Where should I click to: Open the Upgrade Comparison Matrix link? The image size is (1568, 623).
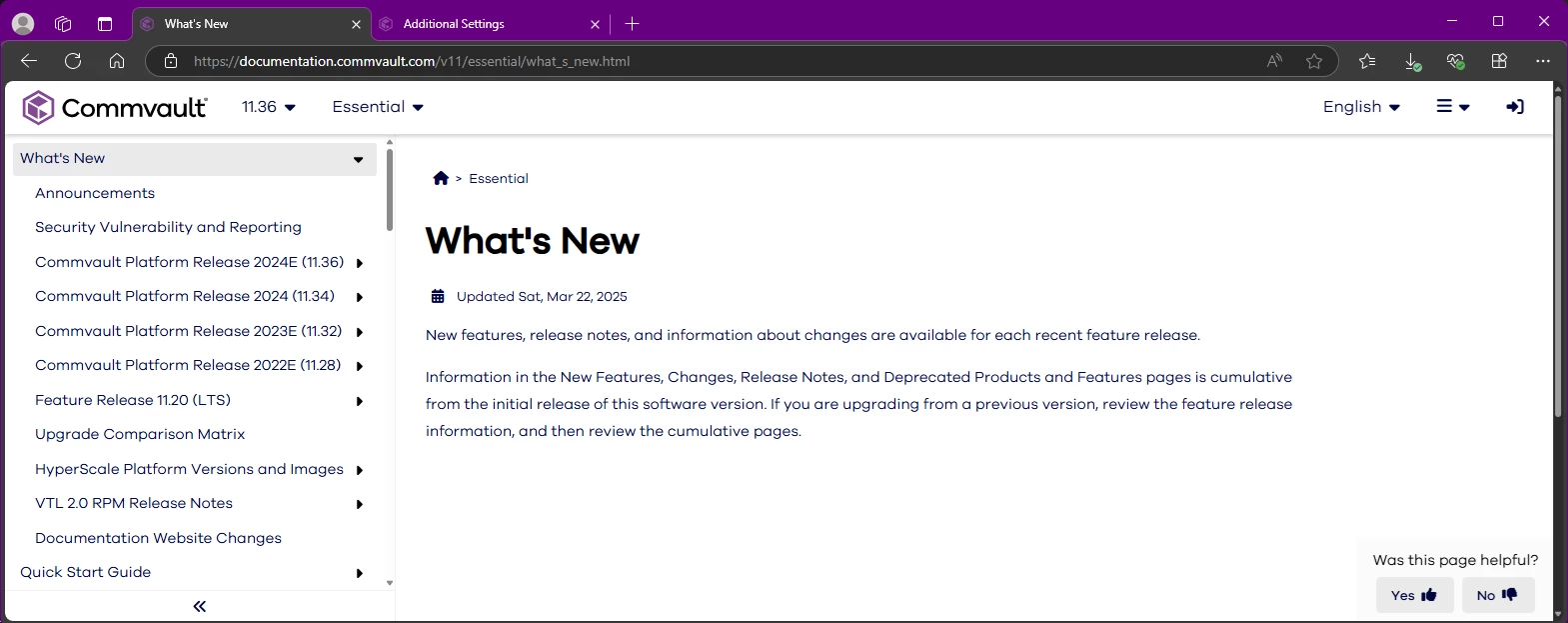(x=140, y=434)
